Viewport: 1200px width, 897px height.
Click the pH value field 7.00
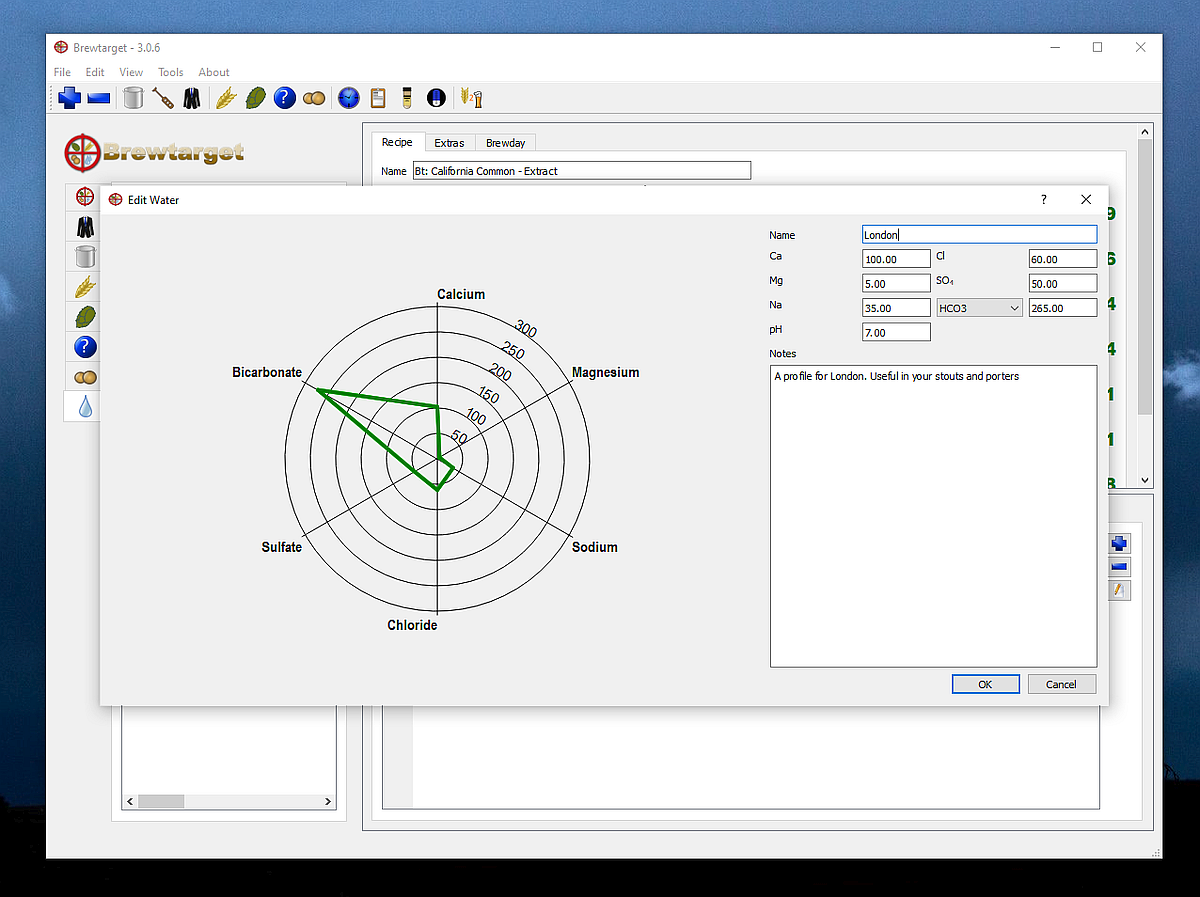pos(896,332)
